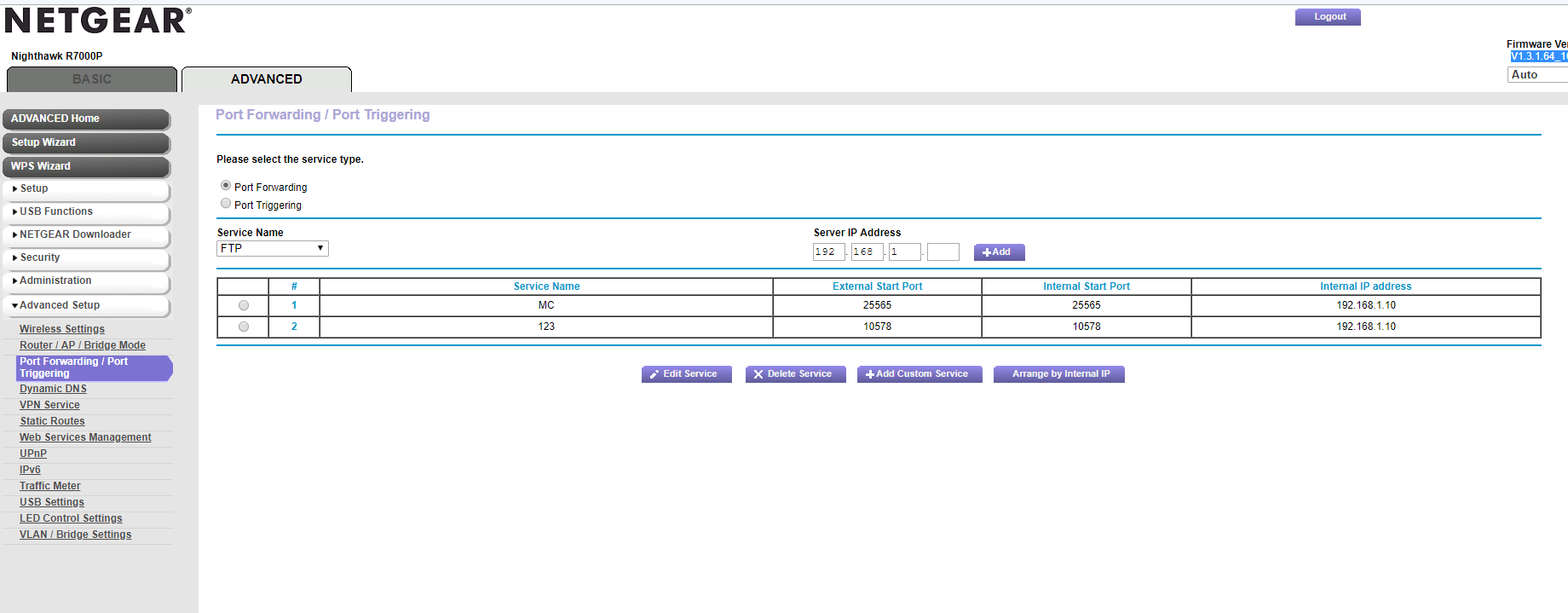Click internal port 25565 cell

click(1087, 305)
